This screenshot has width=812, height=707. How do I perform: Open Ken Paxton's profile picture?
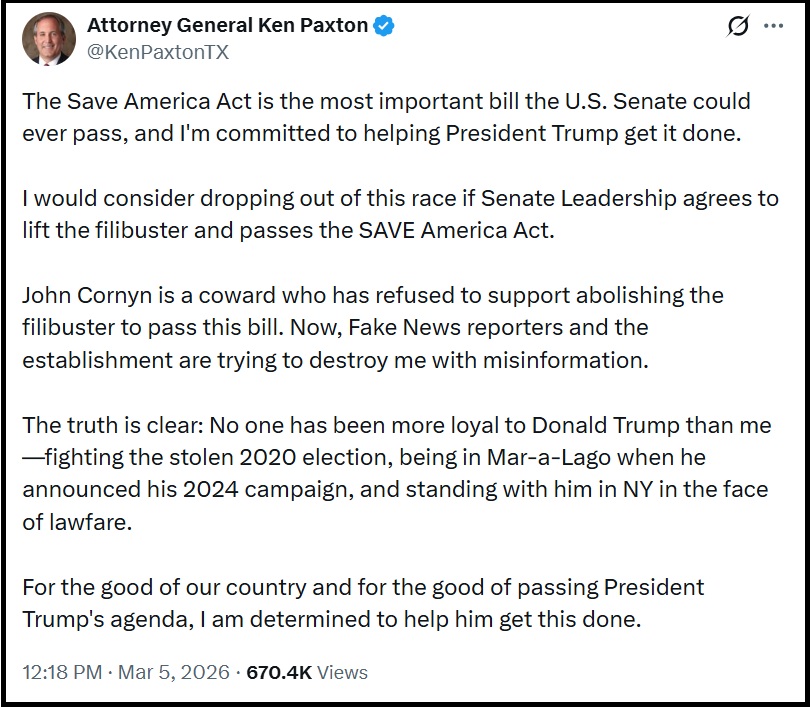(x=48, y=39)
